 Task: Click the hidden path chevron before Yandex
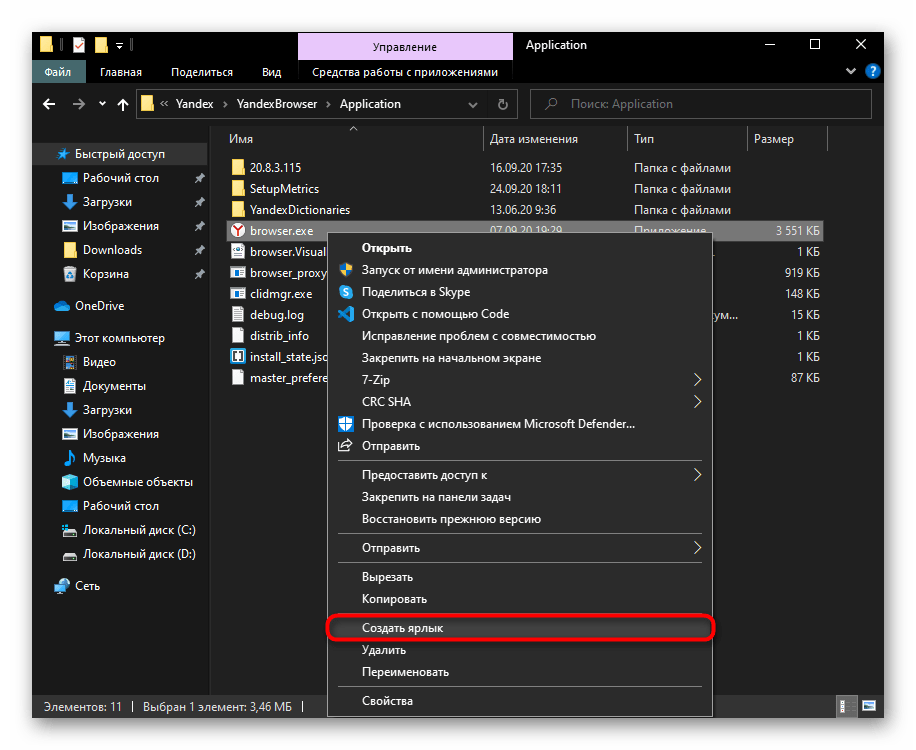(x=164, y=104)
